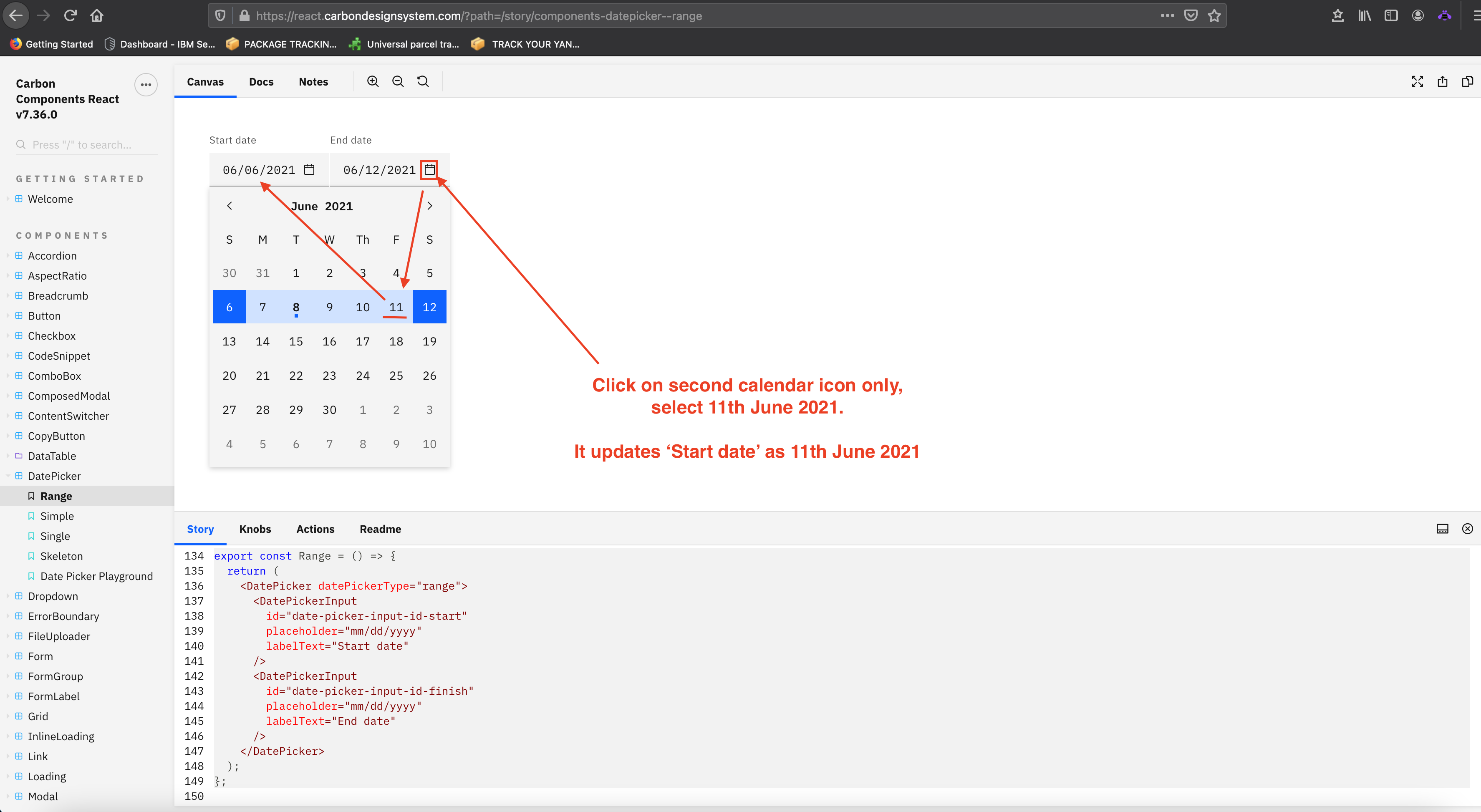Viewport: 1481px width, 812px height.
Task: Click the End date input field
Action: [389, 170]
